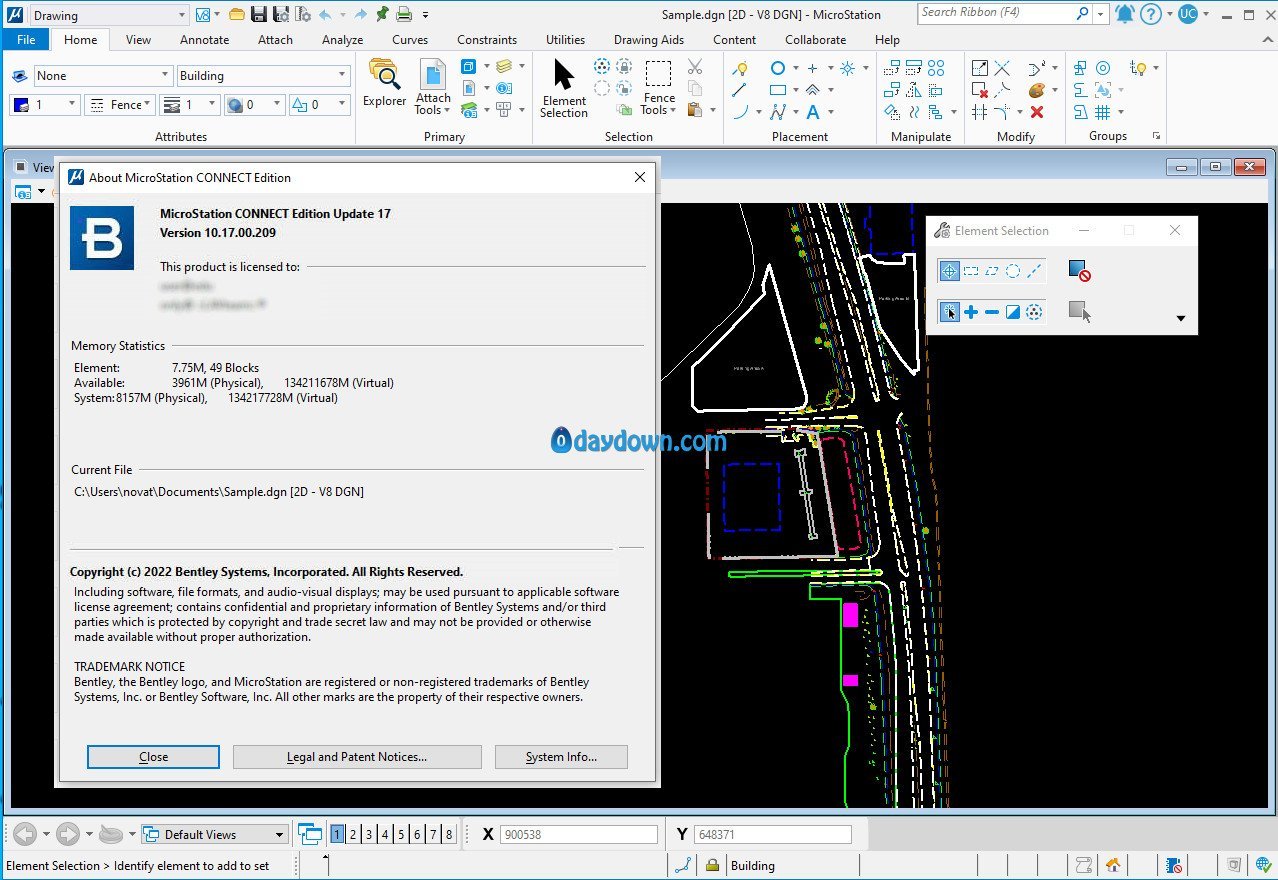Viewport: 1278px width, 880px height.
Task: Select the Change Attributes palette icon
Action: pos(1037,90)
